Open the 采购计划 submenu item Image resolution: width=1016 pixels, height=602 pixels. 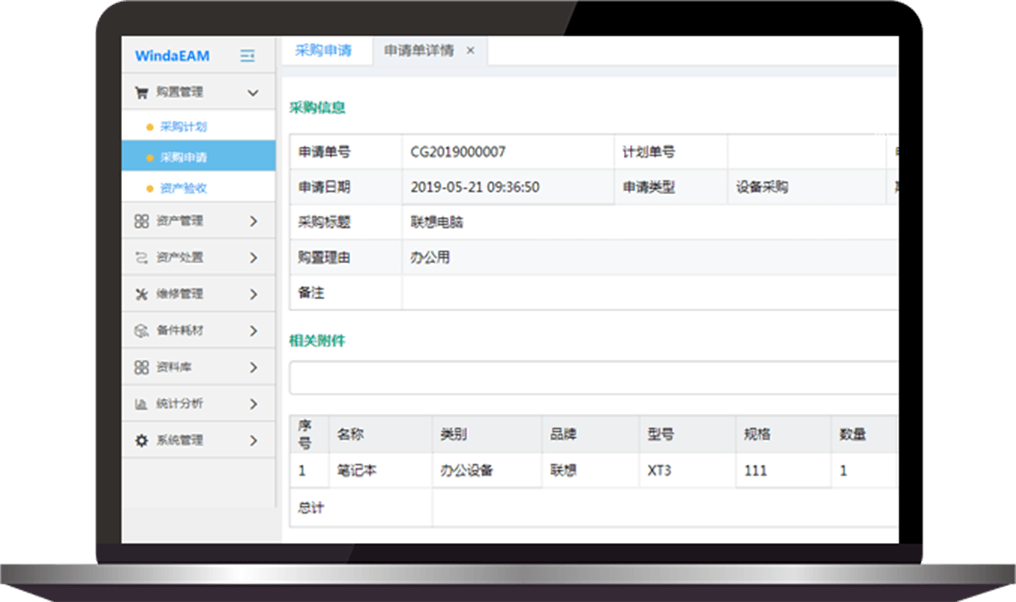coord(183,127)
